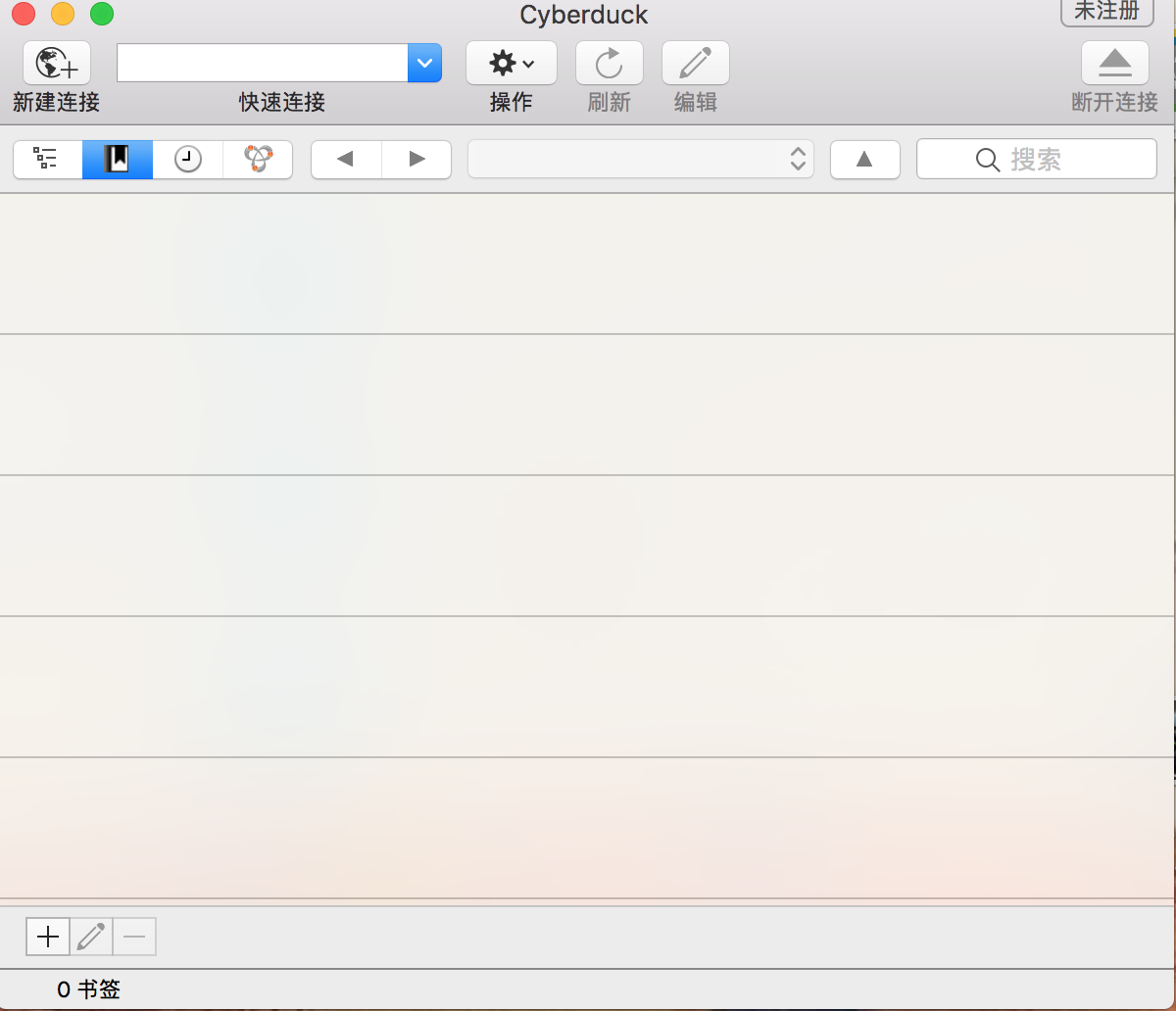1176x1011 pixels.
Task: Go to parent folder up arrow
Action: click(865, 160)
